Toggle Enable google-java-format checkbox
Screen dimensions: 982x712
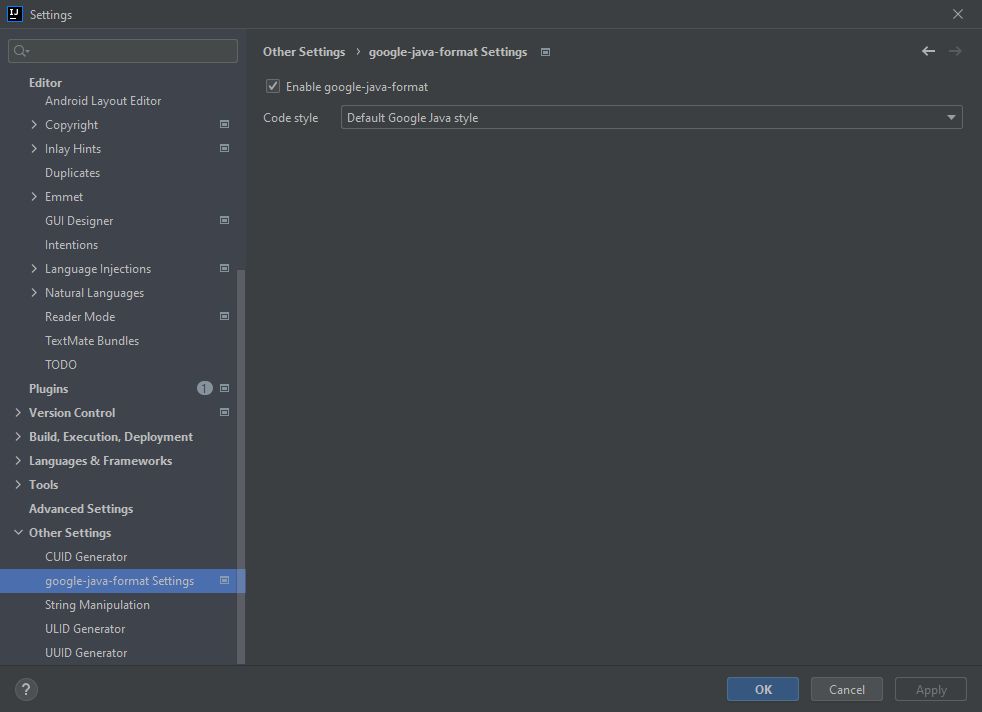coord(272,86)
